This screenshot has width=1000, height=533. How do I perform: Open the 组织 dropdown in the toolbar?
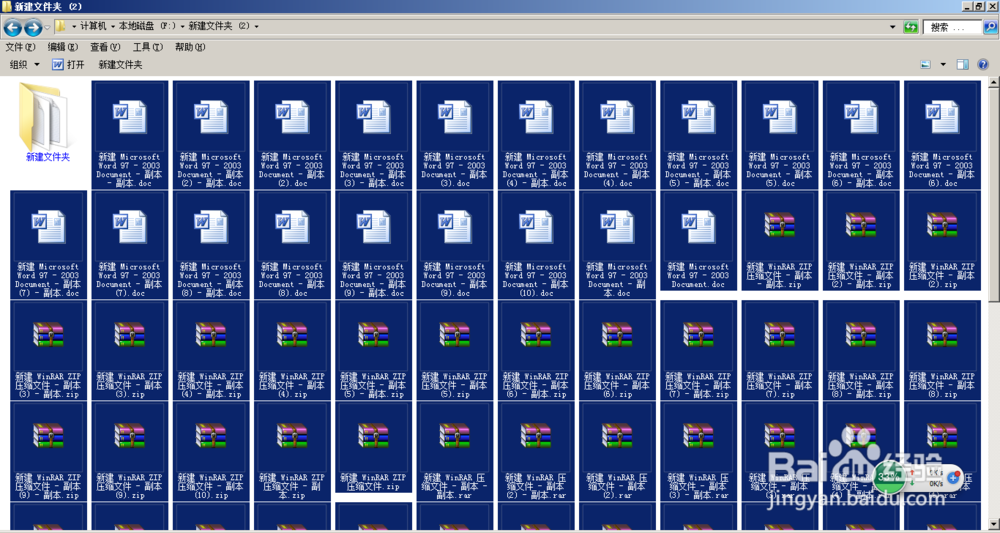25,64
